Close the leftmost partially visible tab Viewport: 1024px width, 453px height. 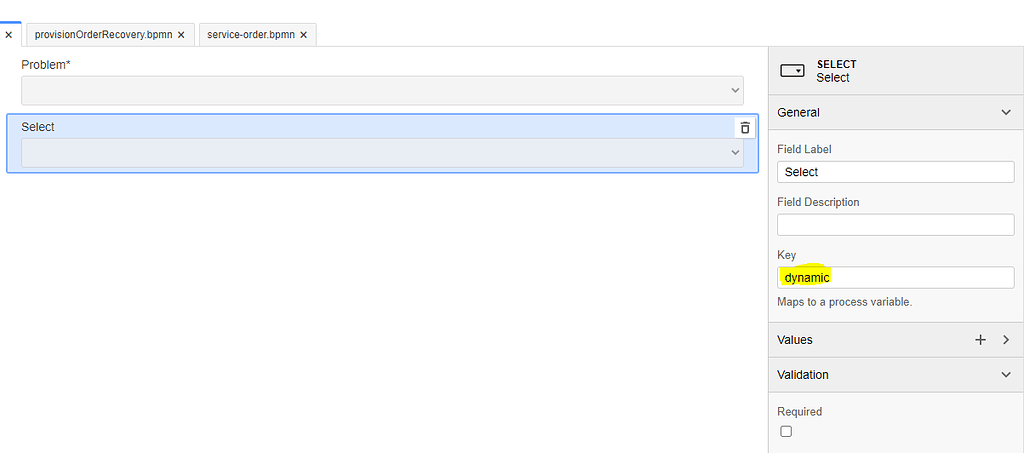click(x=8, y=35)
